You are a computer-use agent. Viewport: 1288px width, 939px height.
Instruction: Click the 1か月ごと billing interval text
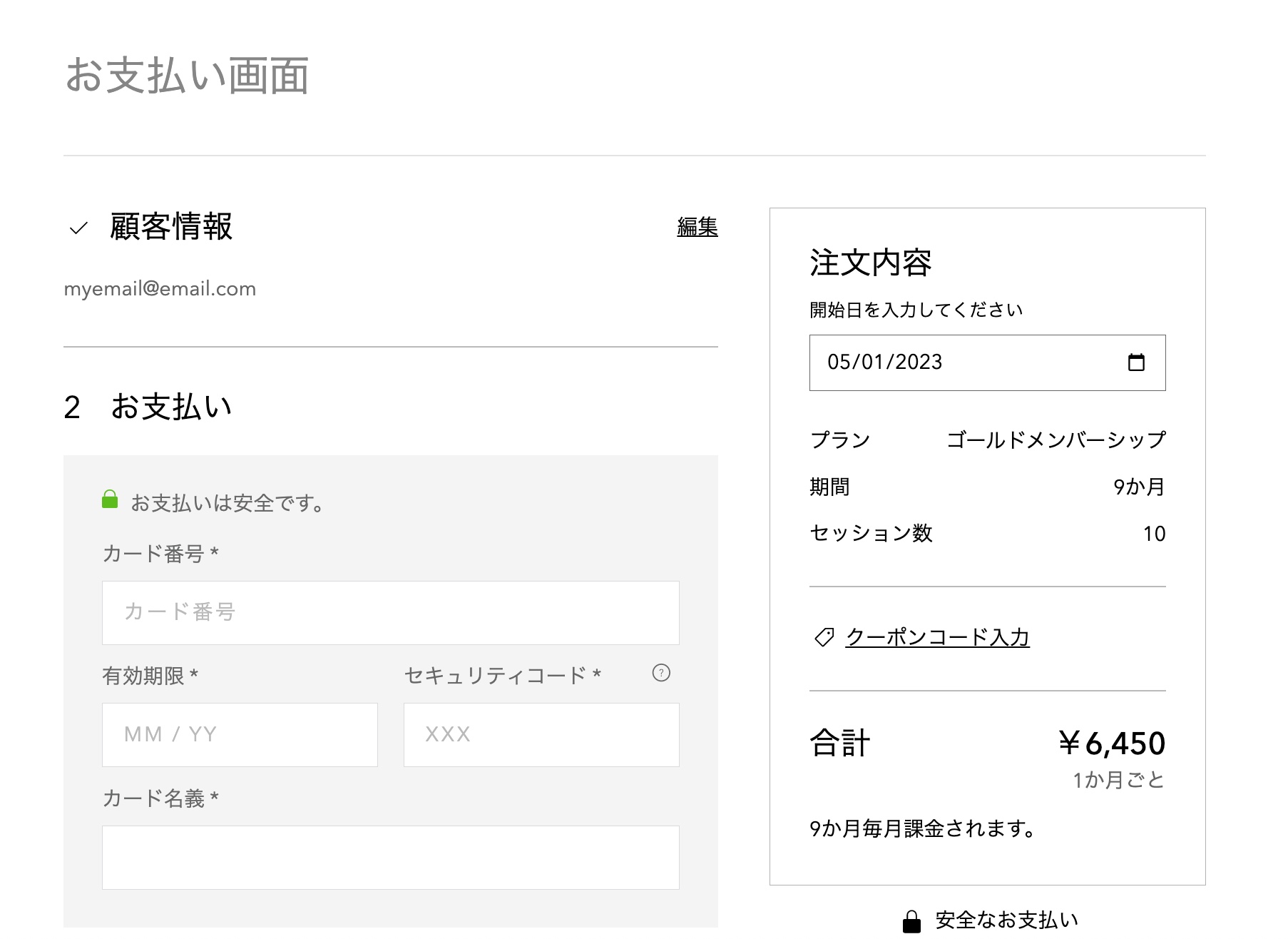(1118, 780)
